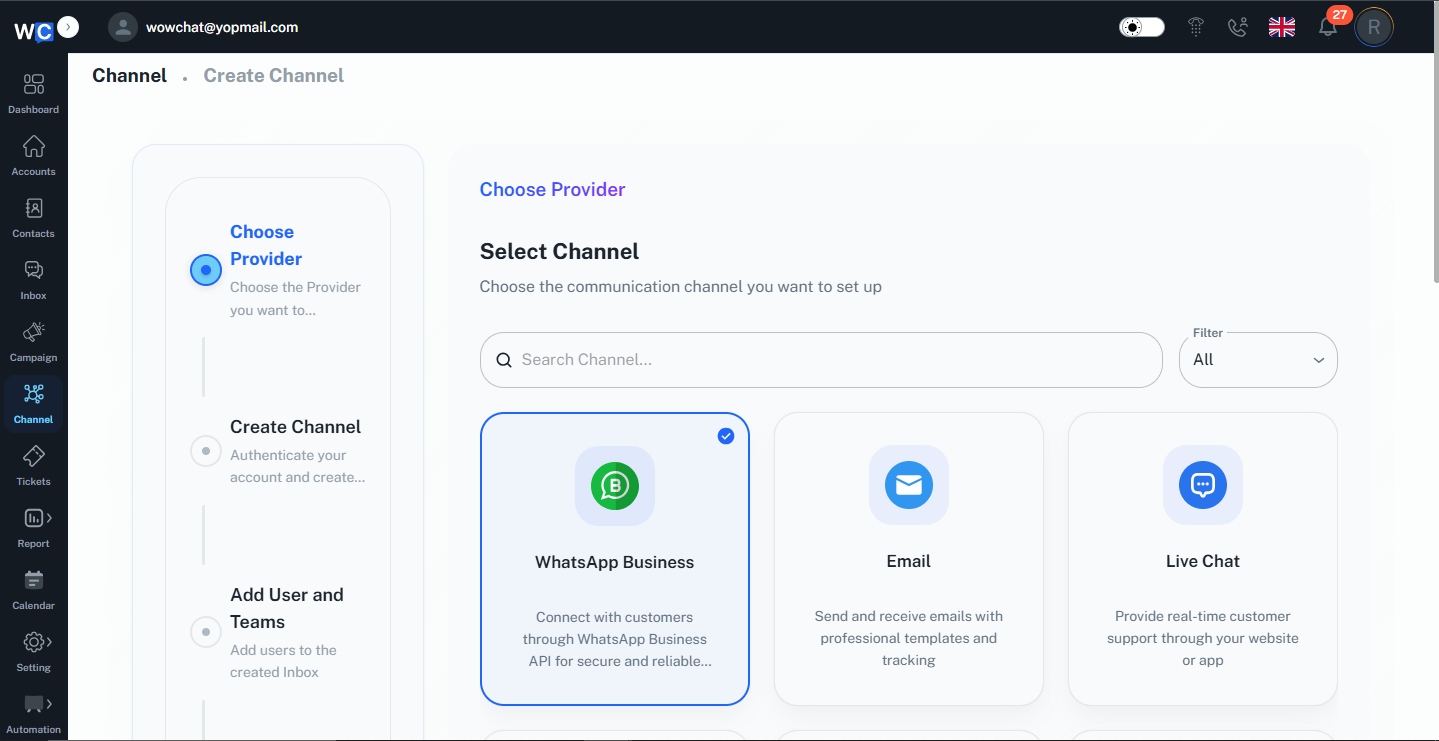Click the Channel breadcrumb

tap(129, 76)
